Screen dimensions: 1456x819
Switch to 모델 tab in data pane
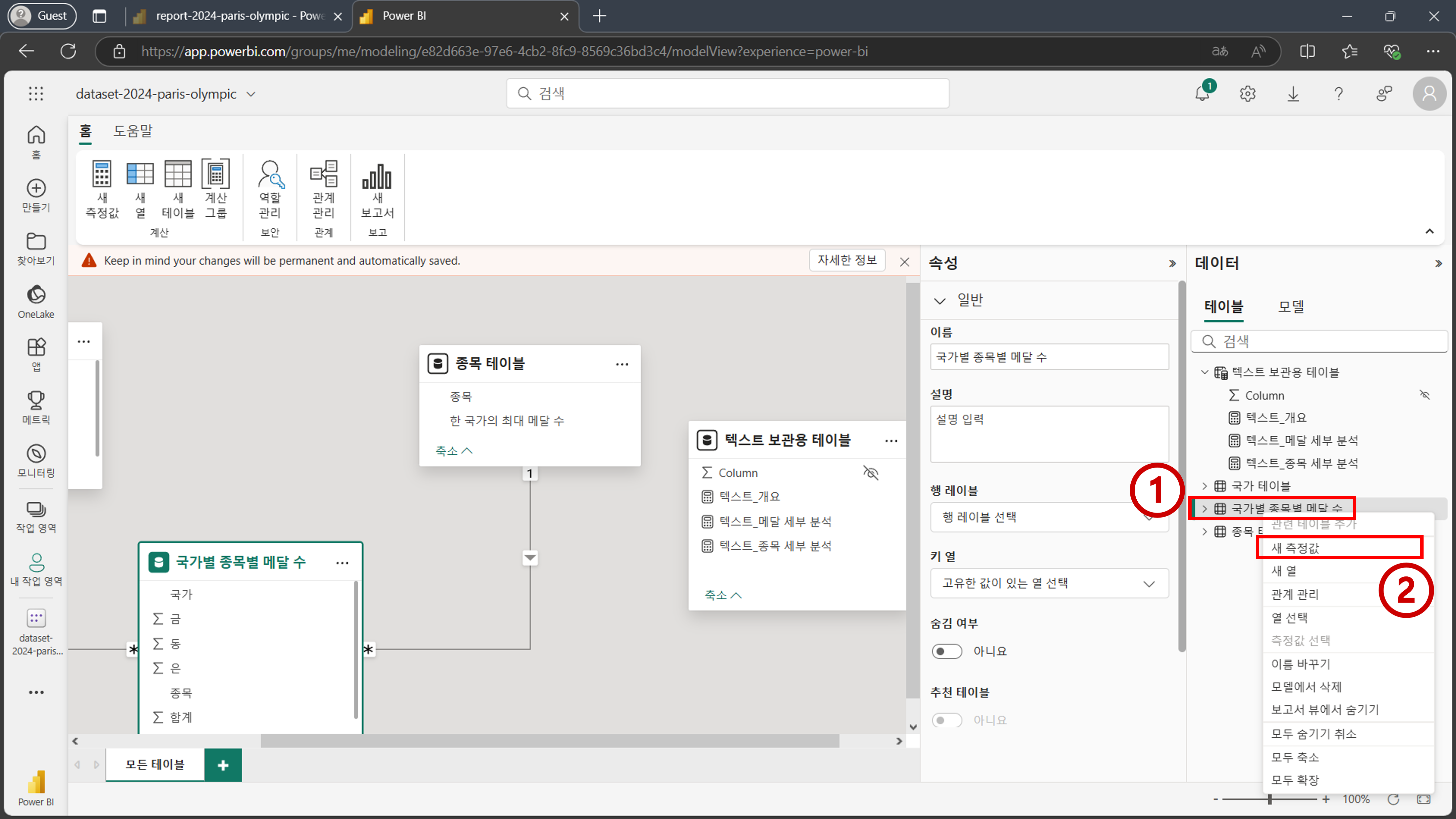[x=1291, y=307]
